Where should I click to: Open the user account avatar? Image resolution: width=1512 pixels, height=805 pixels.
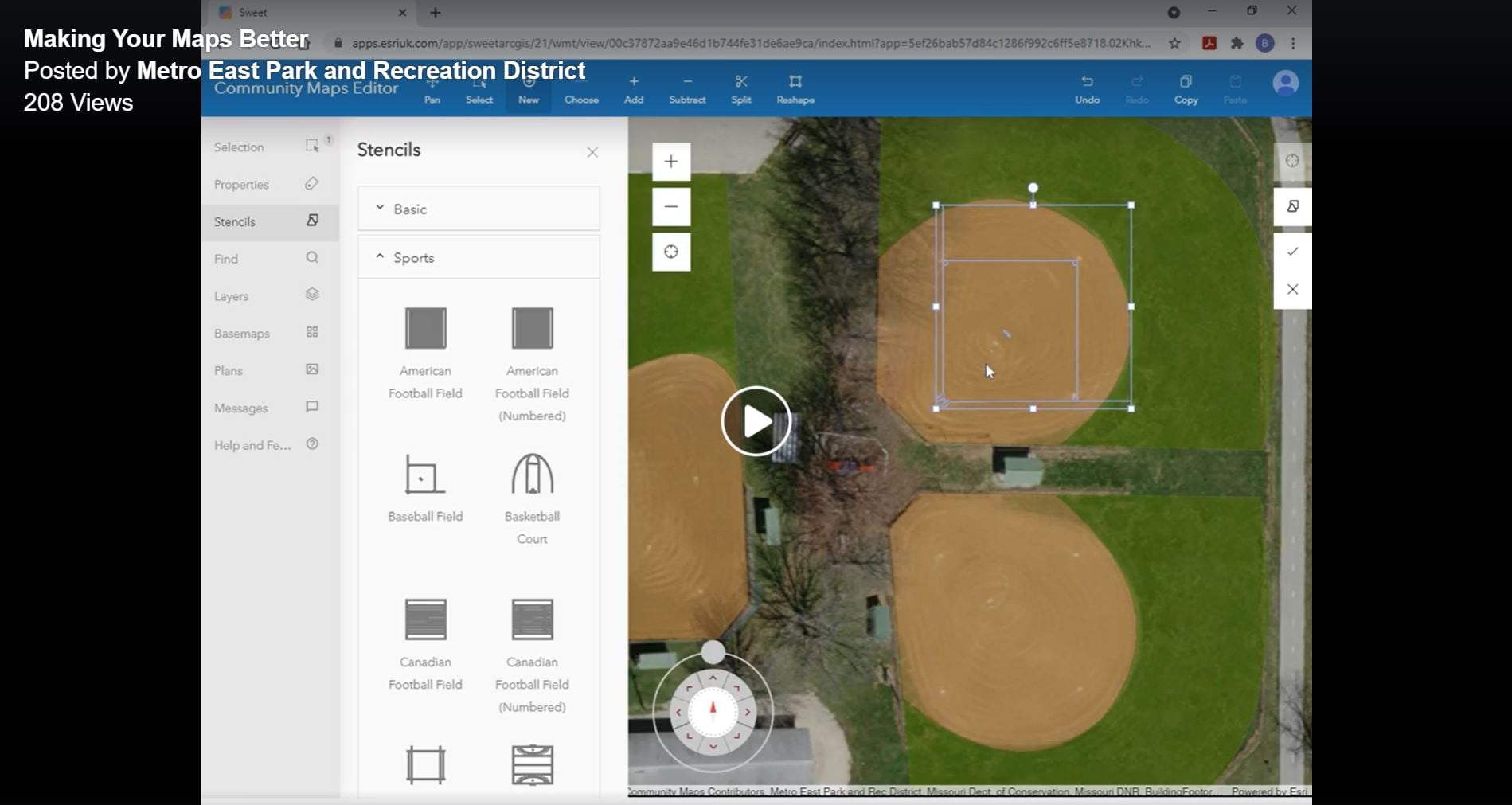coord(1285,84)
